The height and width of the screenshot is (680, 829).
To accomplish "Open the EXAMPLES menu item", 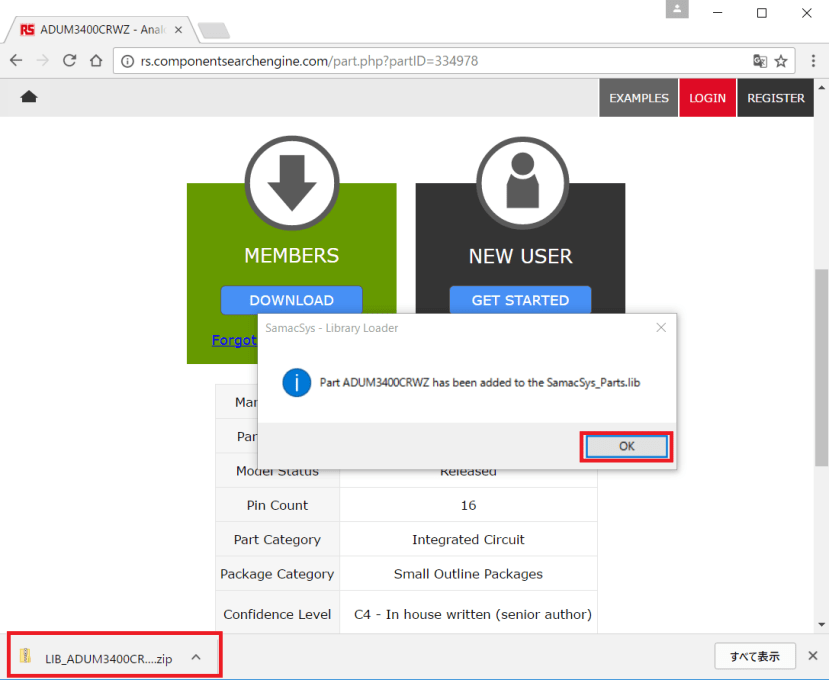I will [639, 98].
